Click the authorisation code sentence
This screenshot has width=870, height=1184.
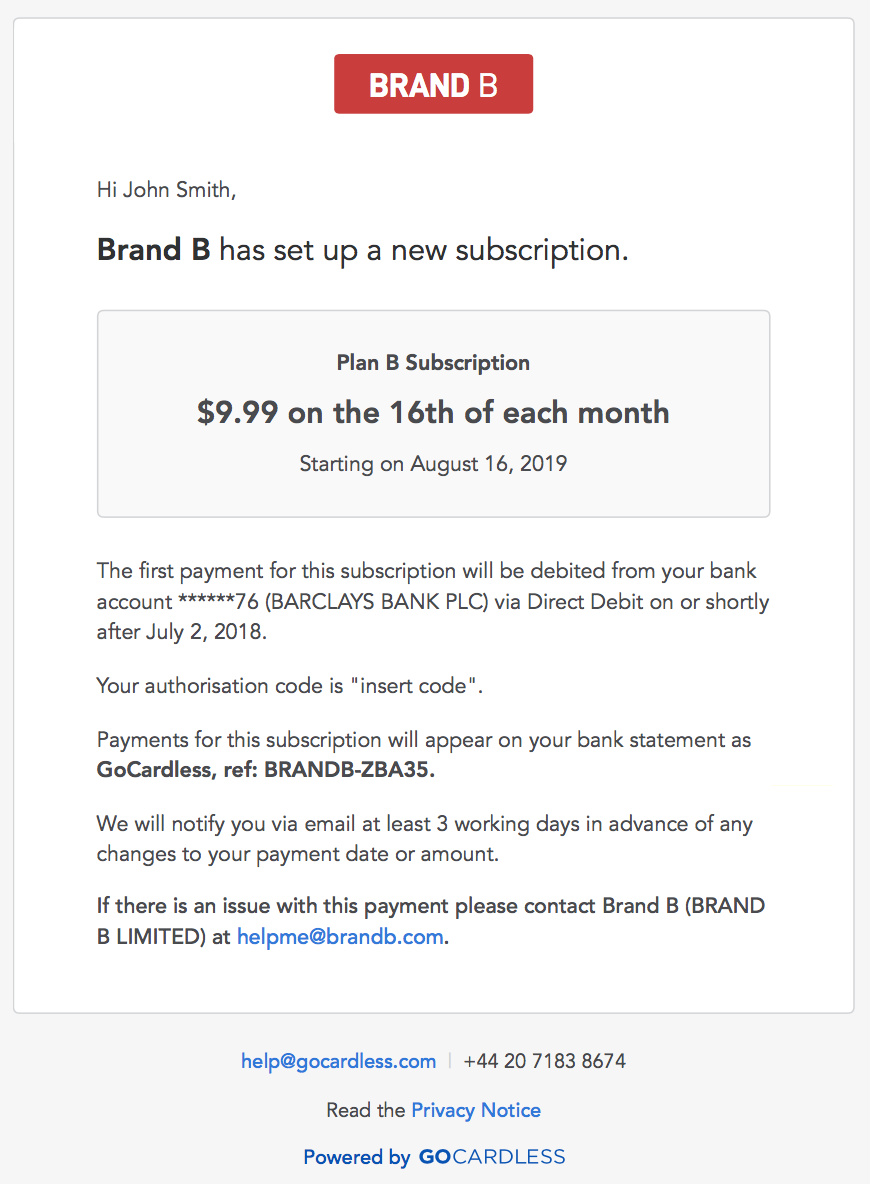289,686
